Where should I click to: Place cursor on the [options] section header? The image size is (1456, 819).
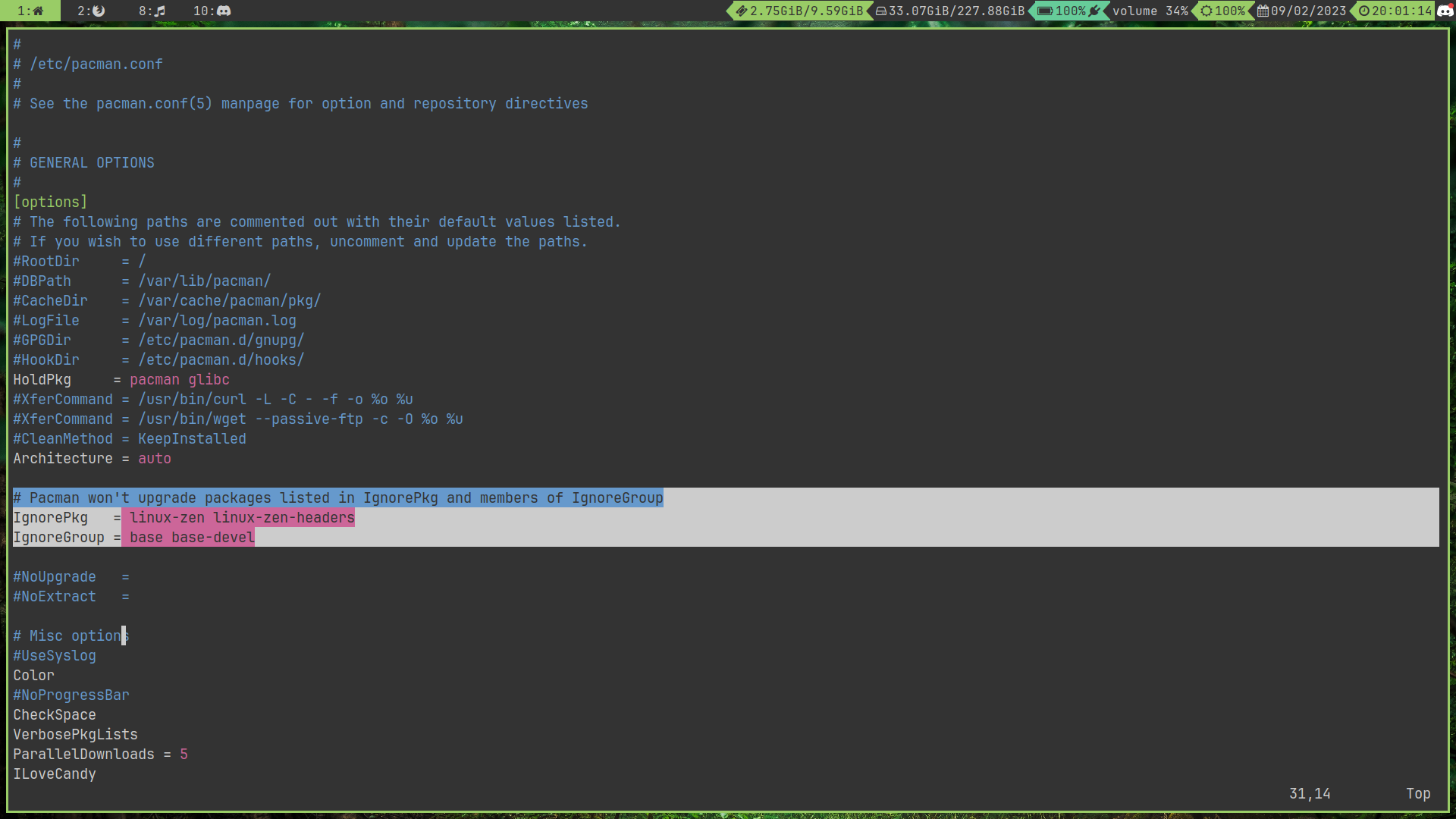50,202
